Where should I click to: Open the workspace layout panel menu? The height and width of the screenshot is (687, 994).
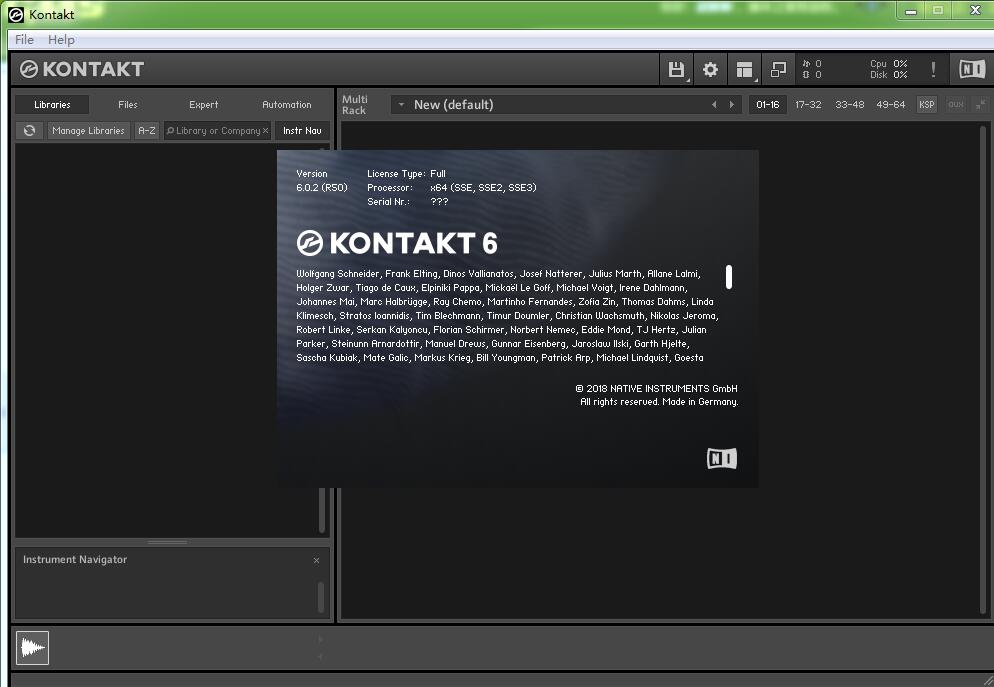point(744,69)
